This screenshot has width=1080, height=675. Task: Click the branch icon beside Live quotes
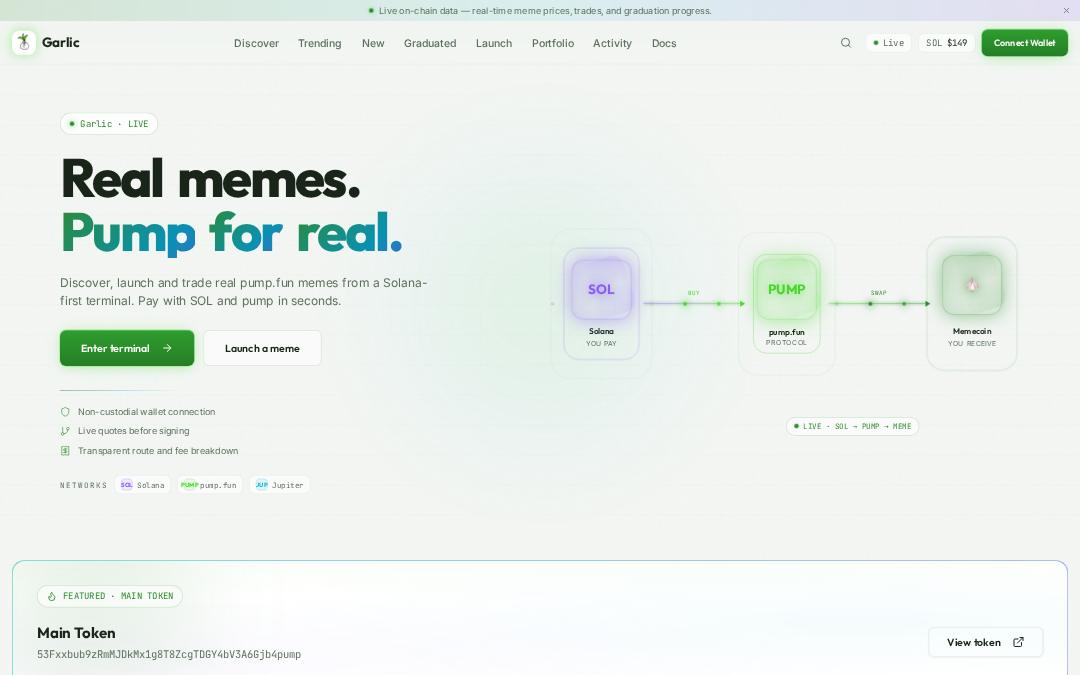tap(65, 431)
